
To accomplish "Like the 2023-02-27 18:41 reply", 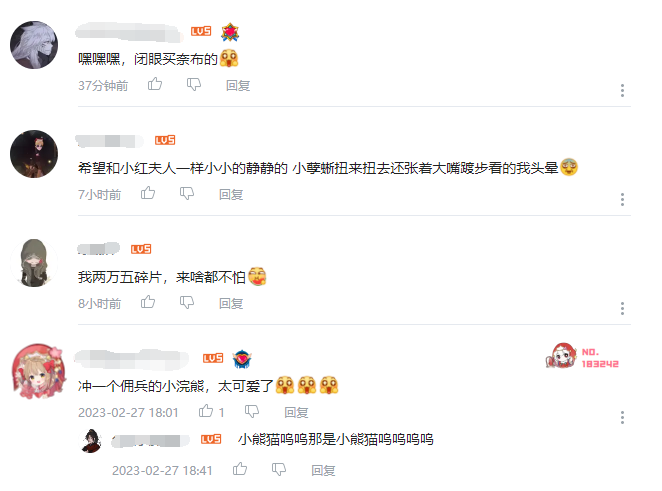I will tap(240, 469).
